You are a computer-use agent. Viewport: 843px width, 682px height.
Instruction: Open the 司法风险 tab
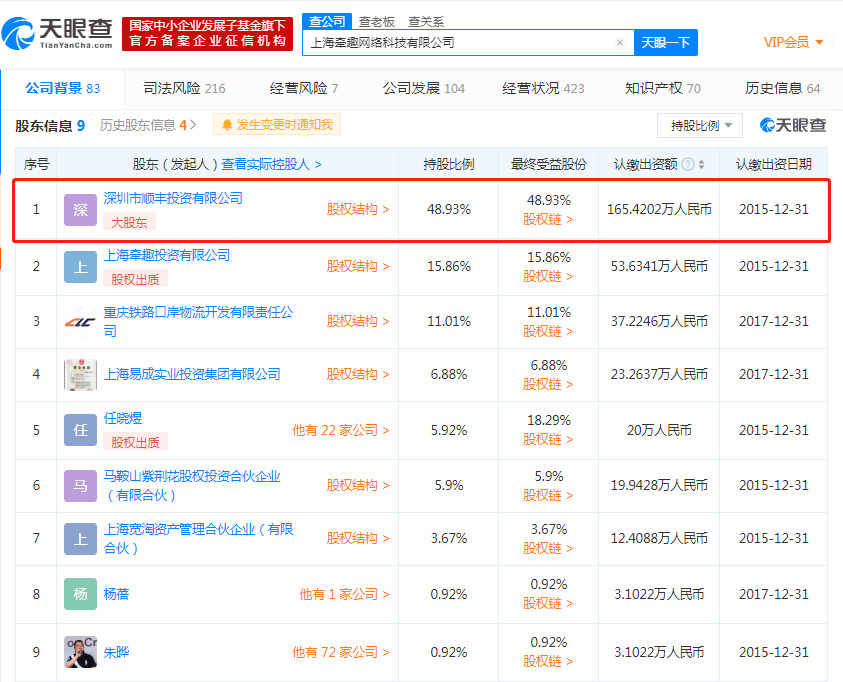[x=184, y=88]
